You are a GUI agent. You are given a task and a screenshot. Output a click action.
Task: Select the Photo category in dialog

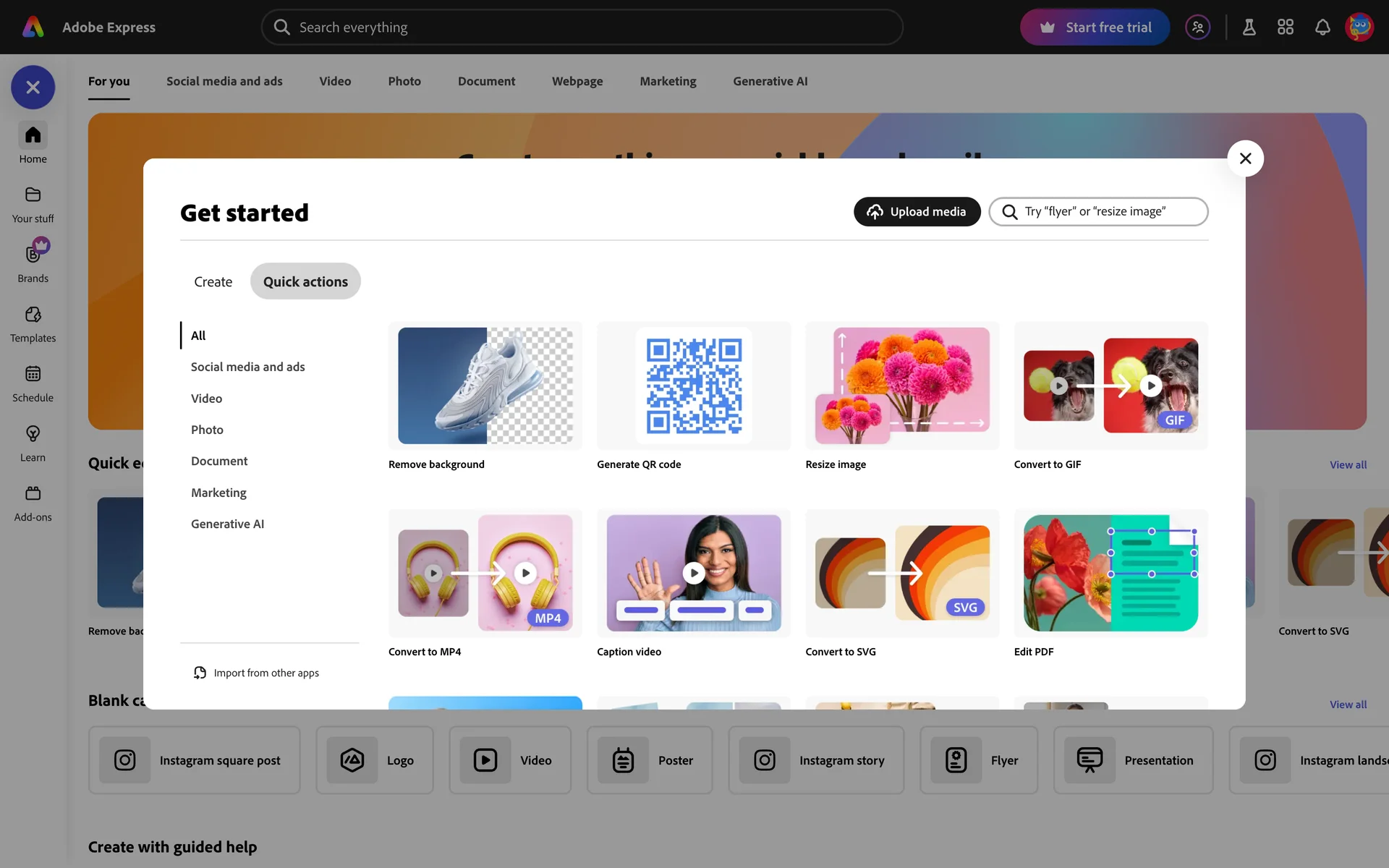[207, 430]
